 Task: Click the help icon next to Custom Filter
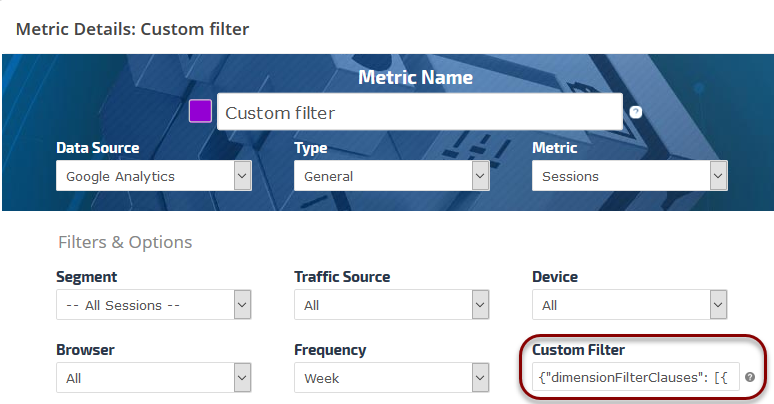point(750,378)
